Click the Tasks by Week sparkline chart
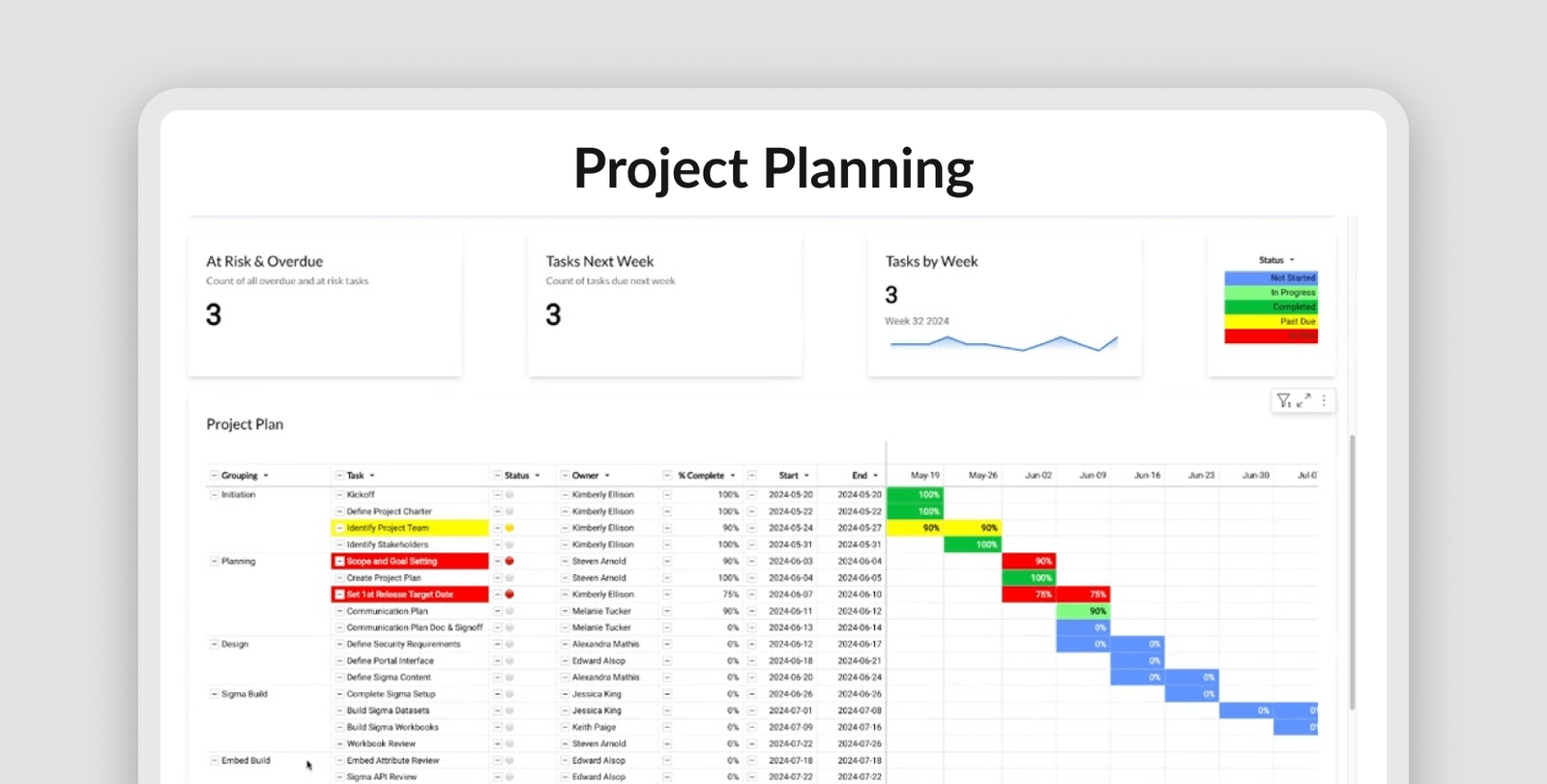This screenshot has width=1547, height=784. (x=1004, y=343)
